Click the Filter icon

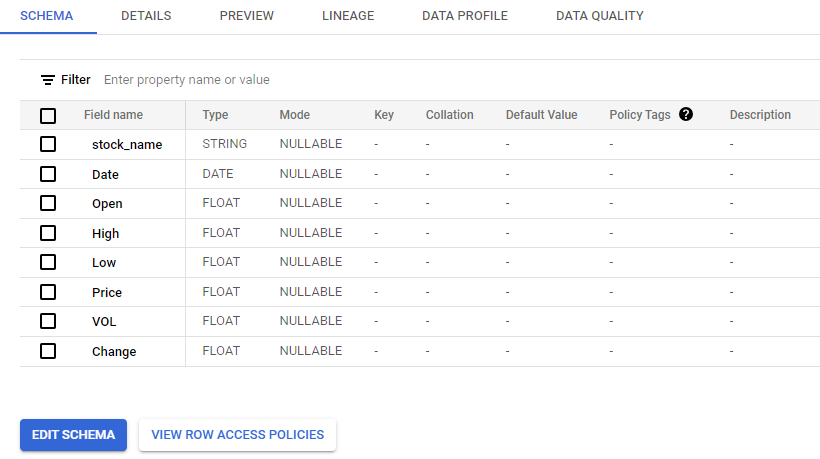click(47, 80)
